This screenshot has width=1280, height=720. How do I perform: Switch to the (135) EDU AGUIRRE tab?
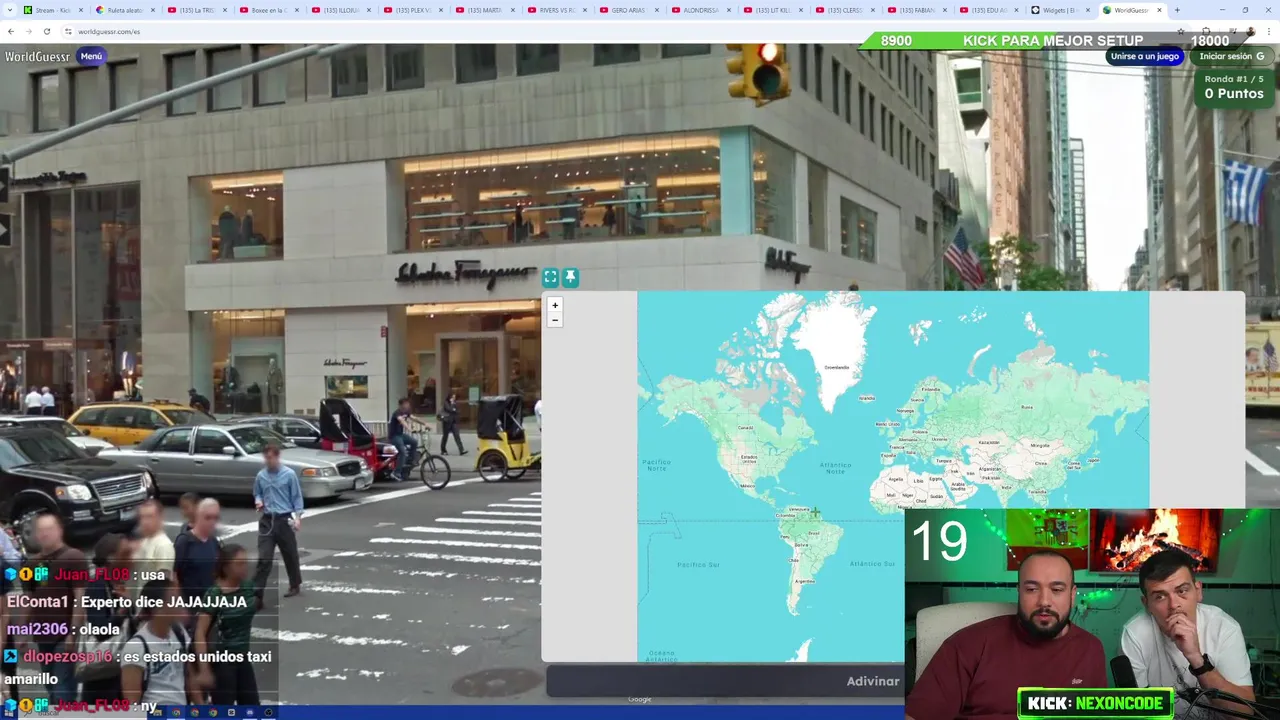(x=988, y=10)
